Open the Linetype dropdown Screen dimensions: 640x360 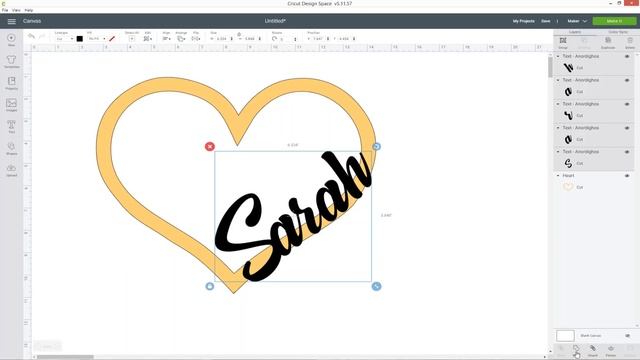64,39
